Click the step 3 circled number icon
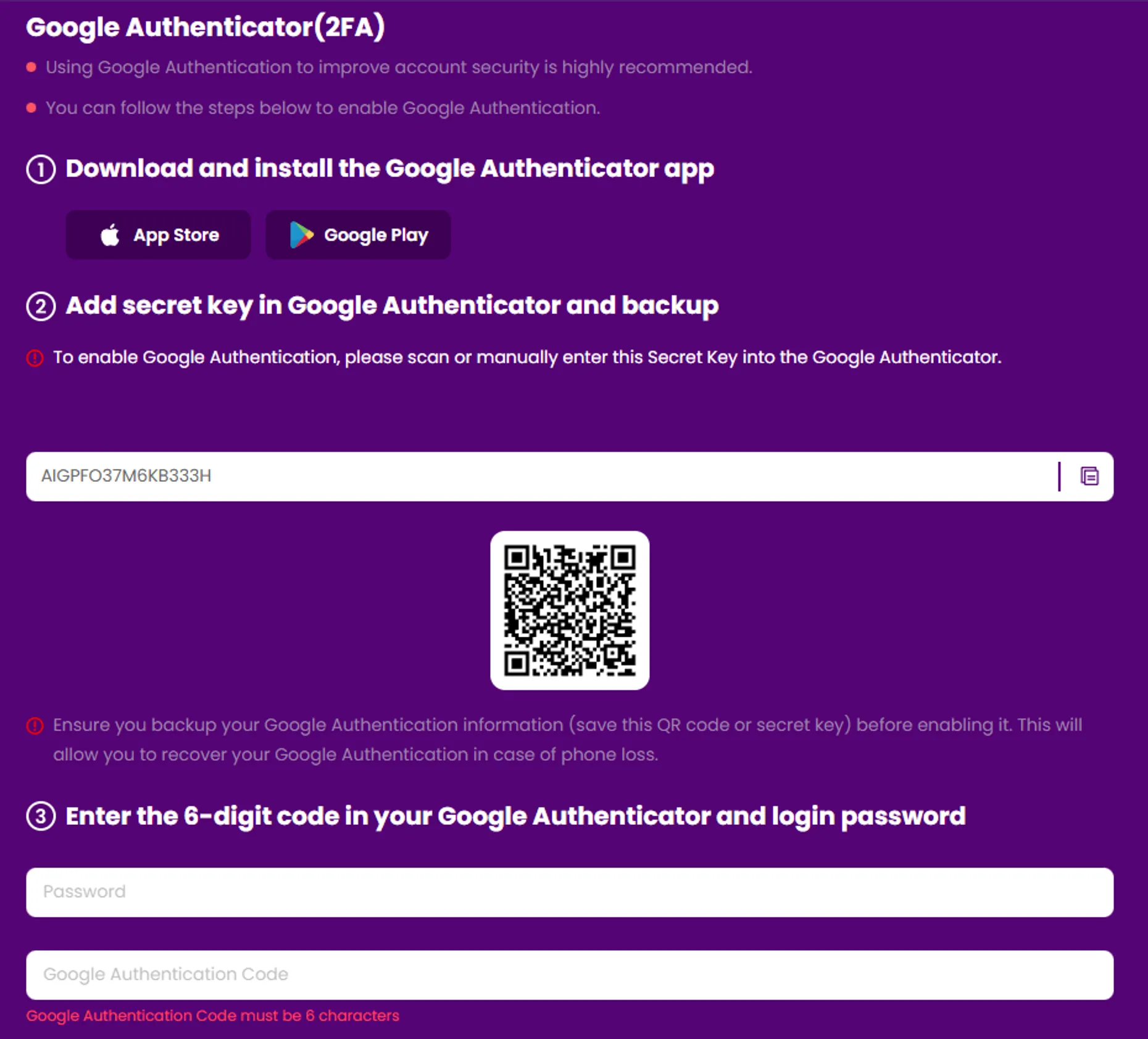This screenshot has width=1148, height=1039. (41, 817)
